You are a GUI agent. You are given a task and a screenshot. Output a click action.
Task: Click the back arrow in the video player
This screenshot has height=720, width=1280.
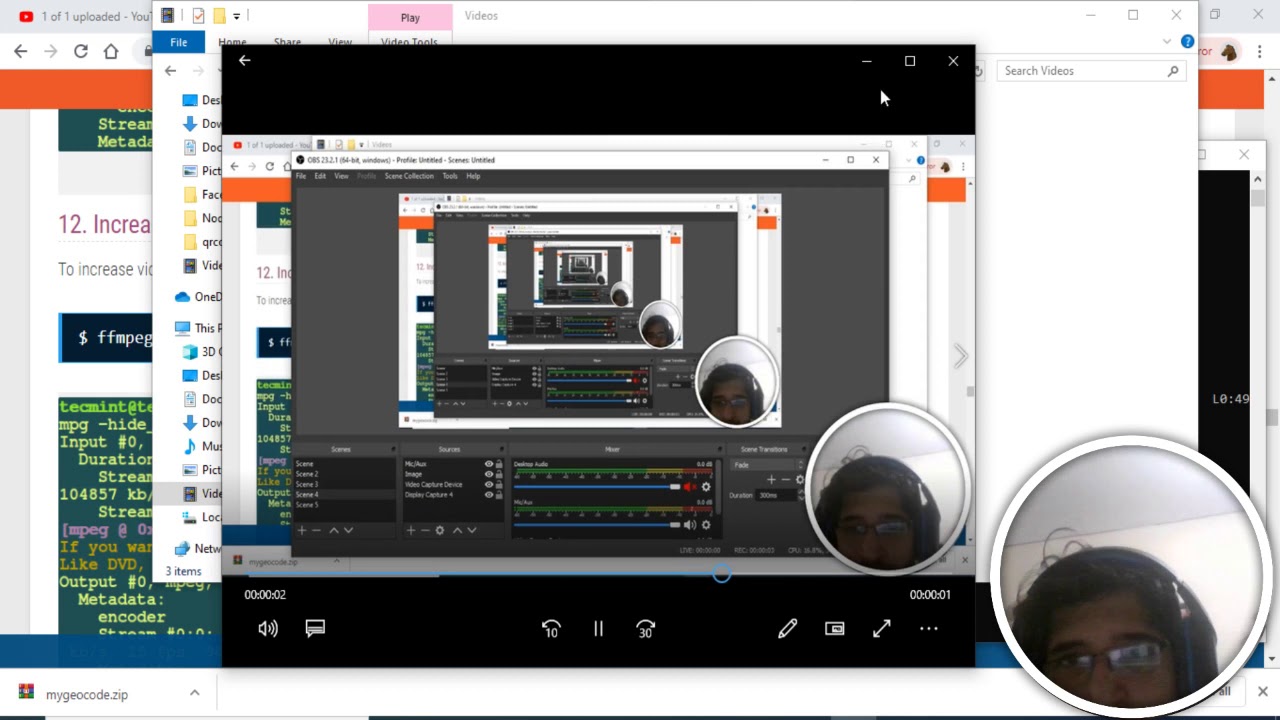[244, 61]
